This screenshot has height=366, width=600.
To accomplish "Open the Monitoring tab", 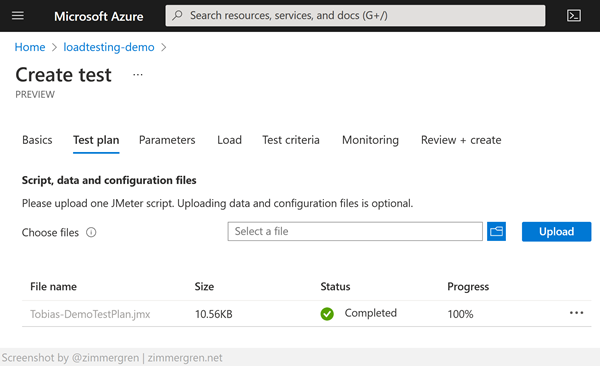I will [370, 140].
